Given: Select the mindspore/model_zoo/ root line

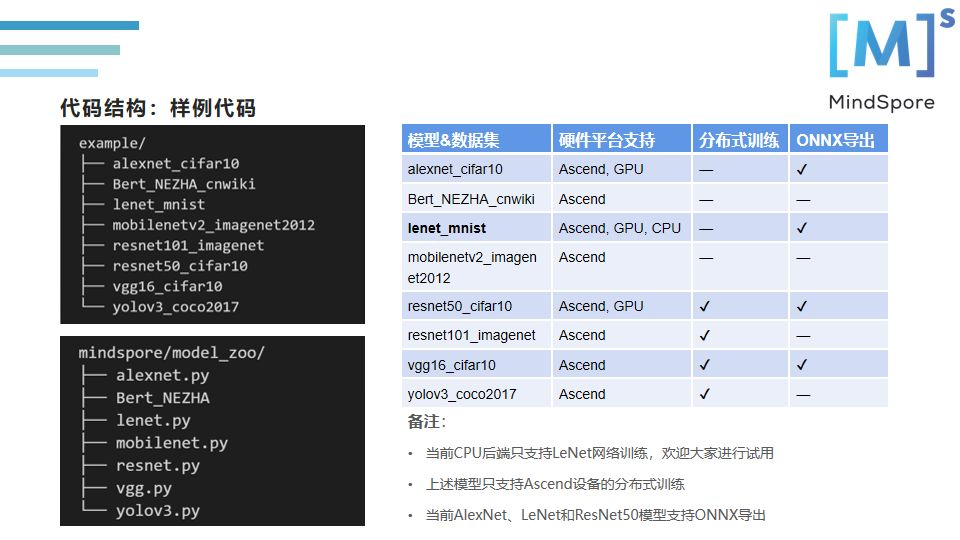Looking at the screenshot, I should coord(171,353).
